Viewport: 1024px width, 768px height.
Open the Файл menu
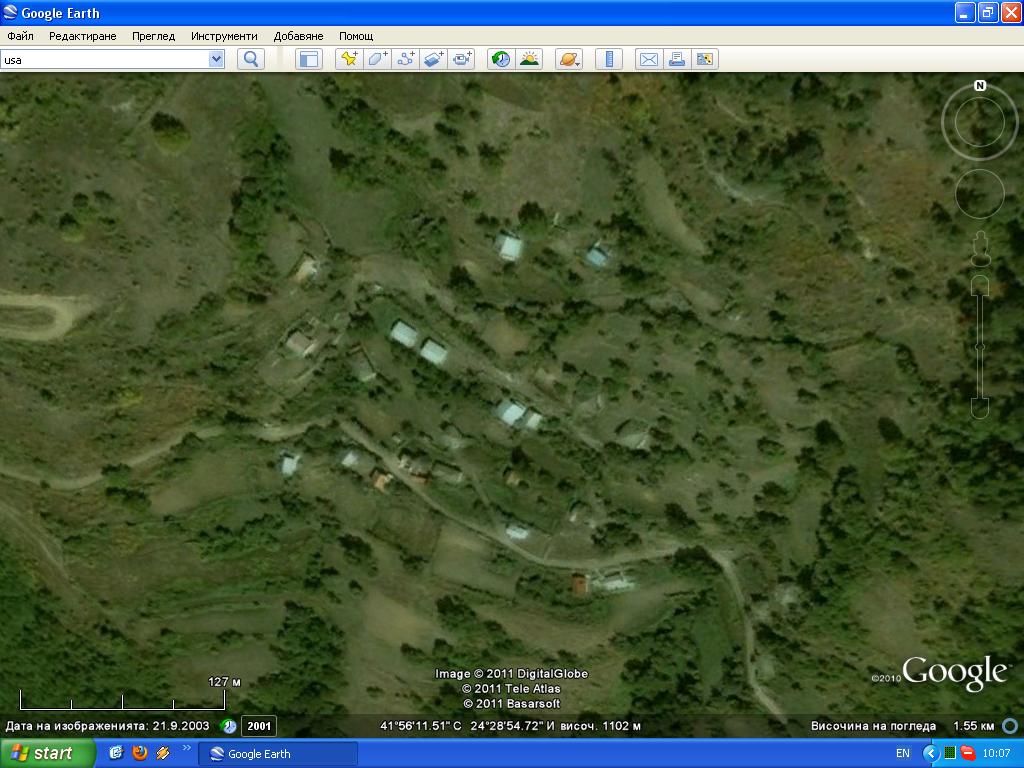[20, 36]
